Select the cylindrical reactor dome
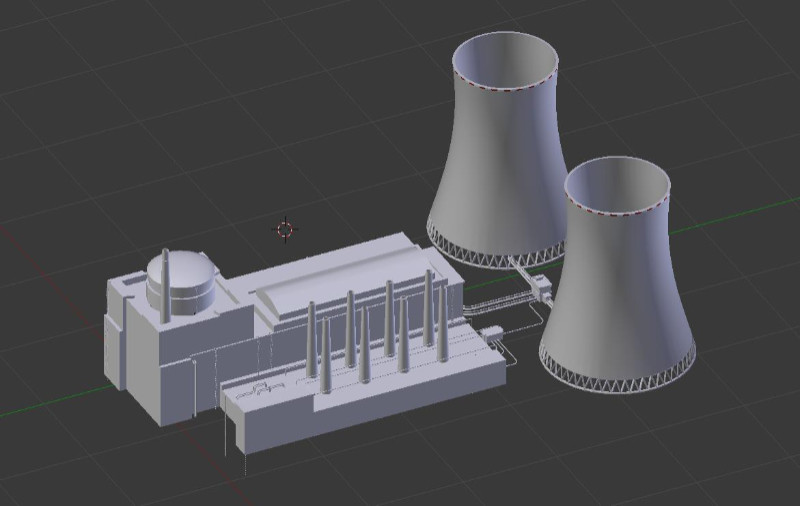The height and width of the screenshot is (506, 800). tap(183, 283)
